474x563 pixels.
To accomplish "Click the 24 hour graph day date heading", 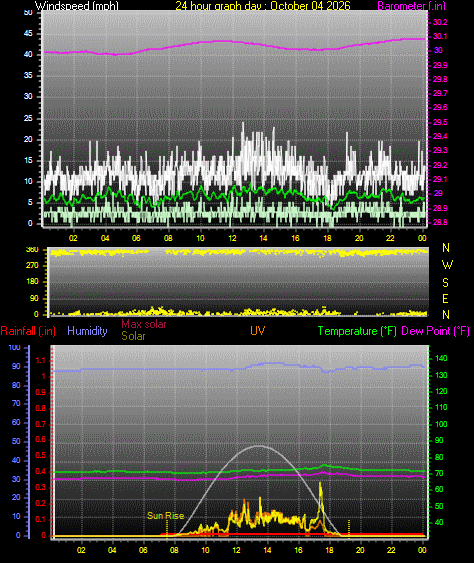I will pyautogui.click(x=263, y=6).
